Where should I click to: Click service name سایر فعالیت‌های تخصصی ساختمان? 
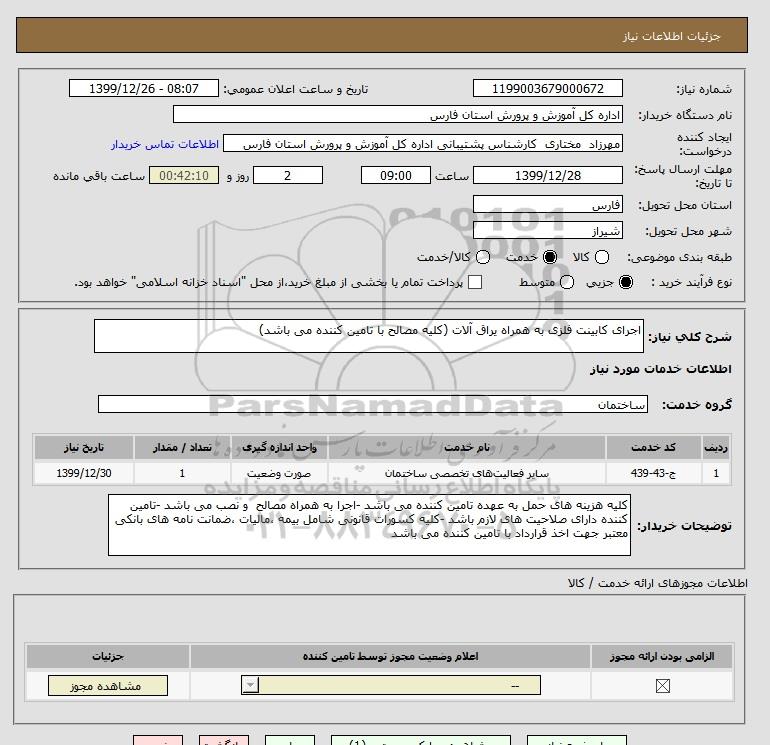(x=467, y=473)
